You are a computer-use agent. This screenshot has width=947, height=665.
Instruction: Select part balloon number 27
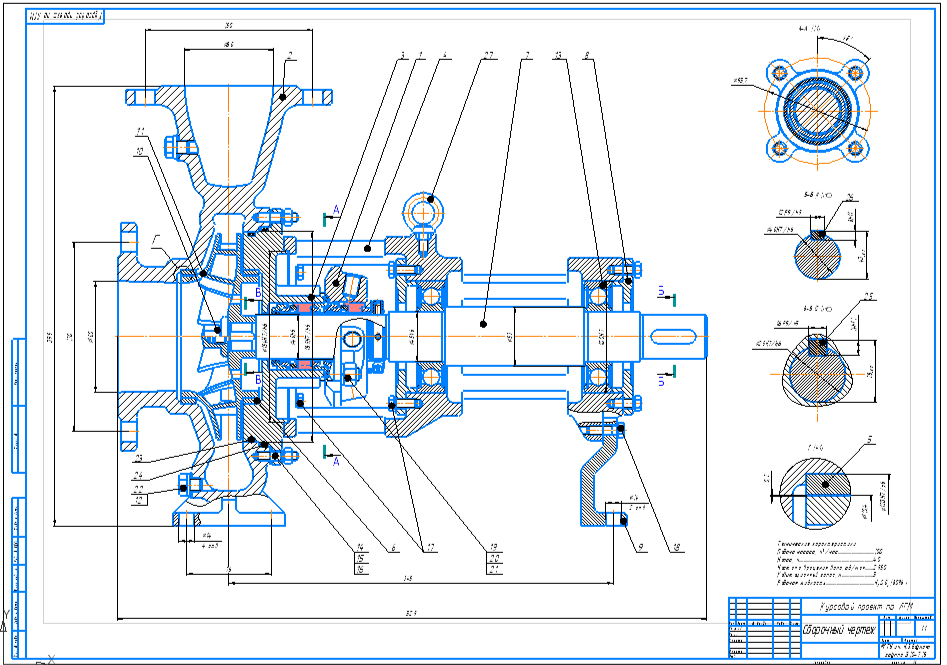pyautogui.click(x=487, y=56)
